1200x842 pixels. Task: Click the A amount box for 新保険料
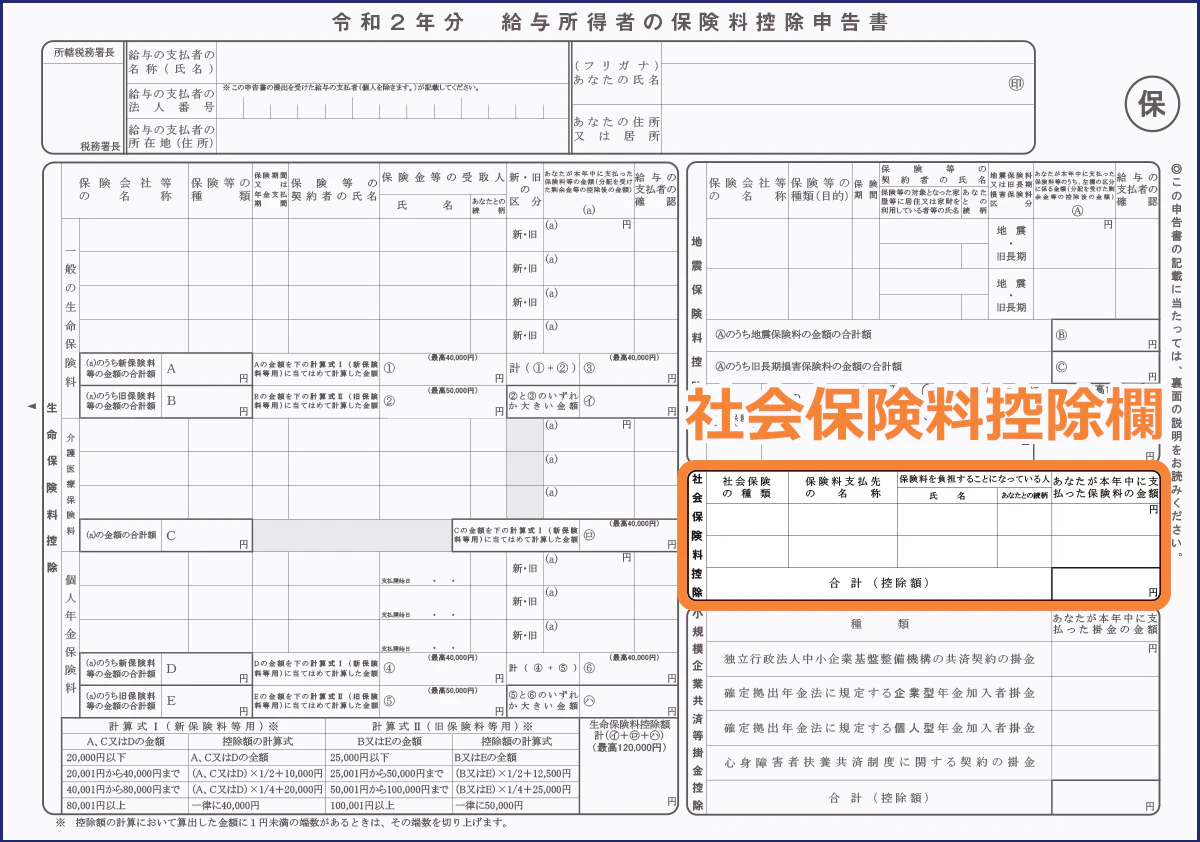click(206, 369)
